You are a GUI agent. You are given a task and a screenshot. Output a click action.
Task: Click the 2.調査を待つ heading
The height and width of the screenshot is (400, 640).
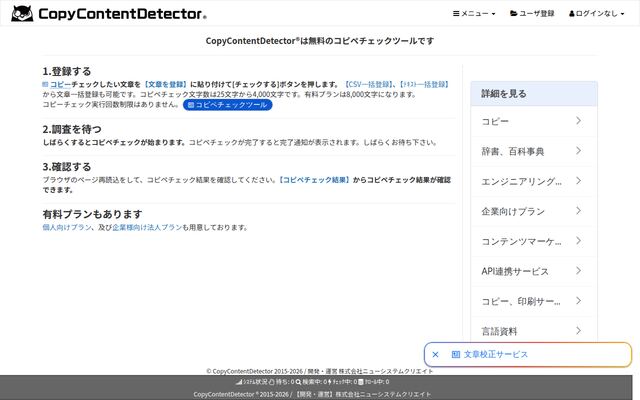click(72, 129)
